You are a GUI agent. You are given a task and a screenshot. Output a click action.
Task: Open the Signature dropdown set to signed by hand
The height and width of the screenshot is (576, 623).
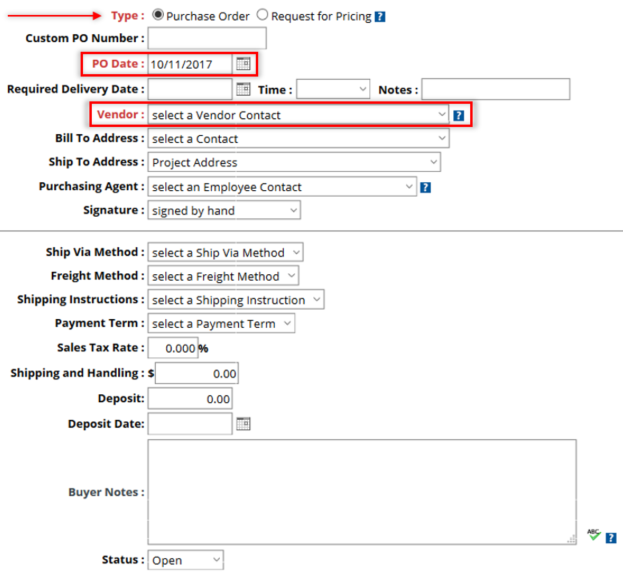point(224,210)
